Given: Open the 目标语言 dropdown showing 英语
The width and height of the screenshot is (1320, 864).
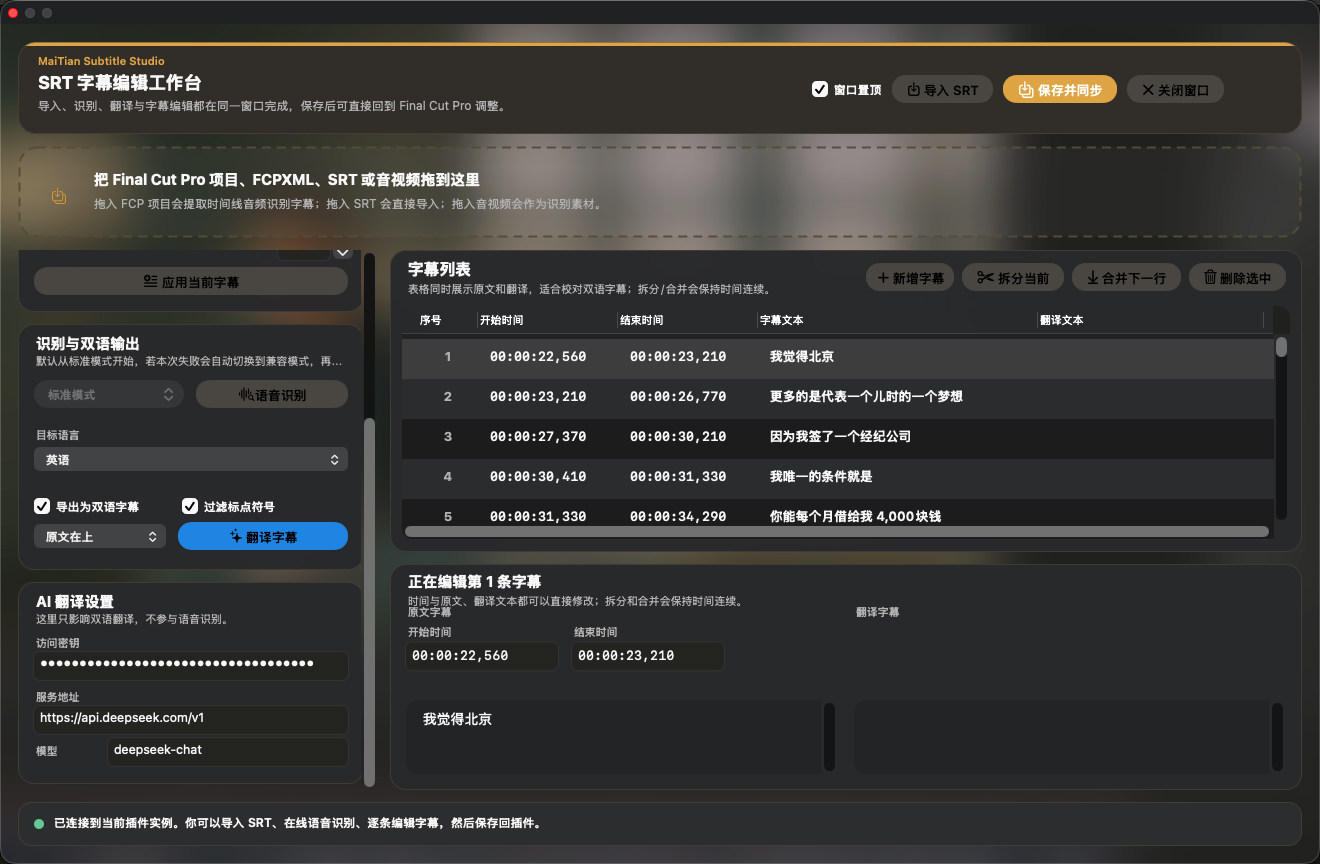Looking at the screenshot, I should (x=191, y=460).
